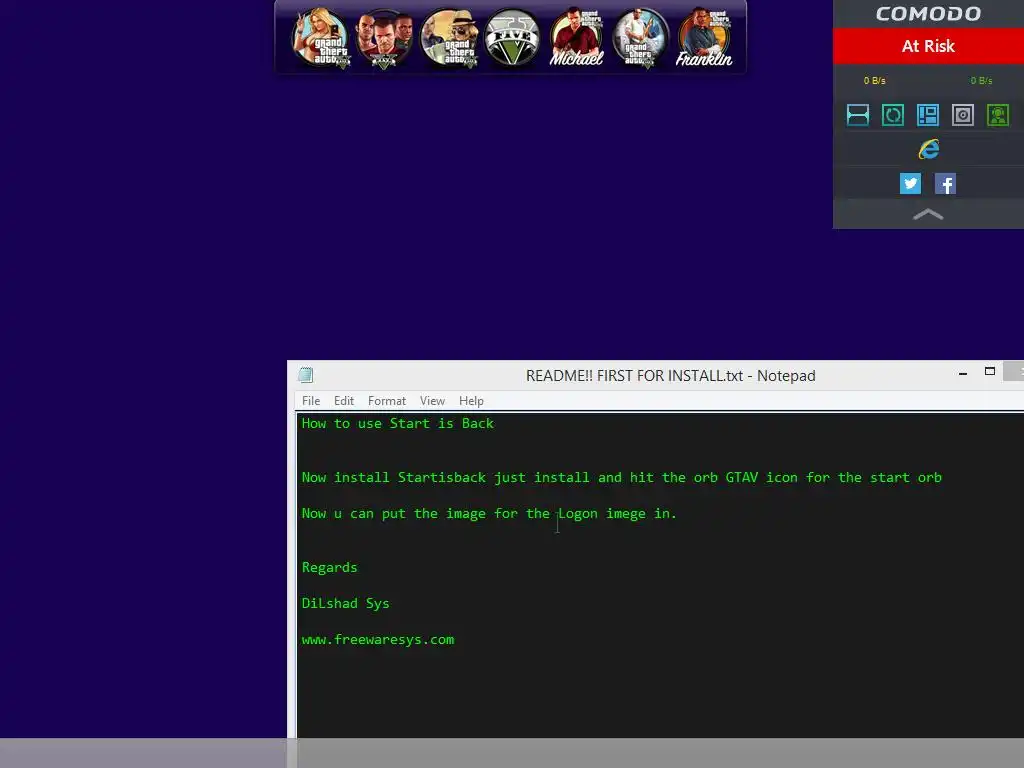Click the green 0 B/s traffic indicator

tap(981, 80)
